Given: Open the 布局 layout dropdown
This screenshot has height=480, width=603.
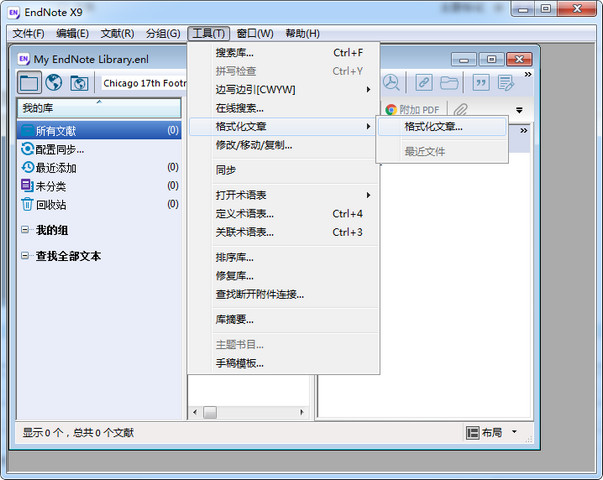Looking at the screenshot, I should (491, 432).
